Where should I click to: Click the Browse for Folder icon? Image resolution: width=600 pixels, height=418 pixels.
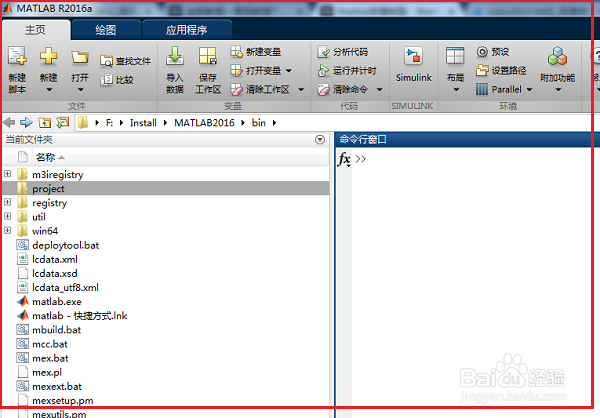click(63, 122)
